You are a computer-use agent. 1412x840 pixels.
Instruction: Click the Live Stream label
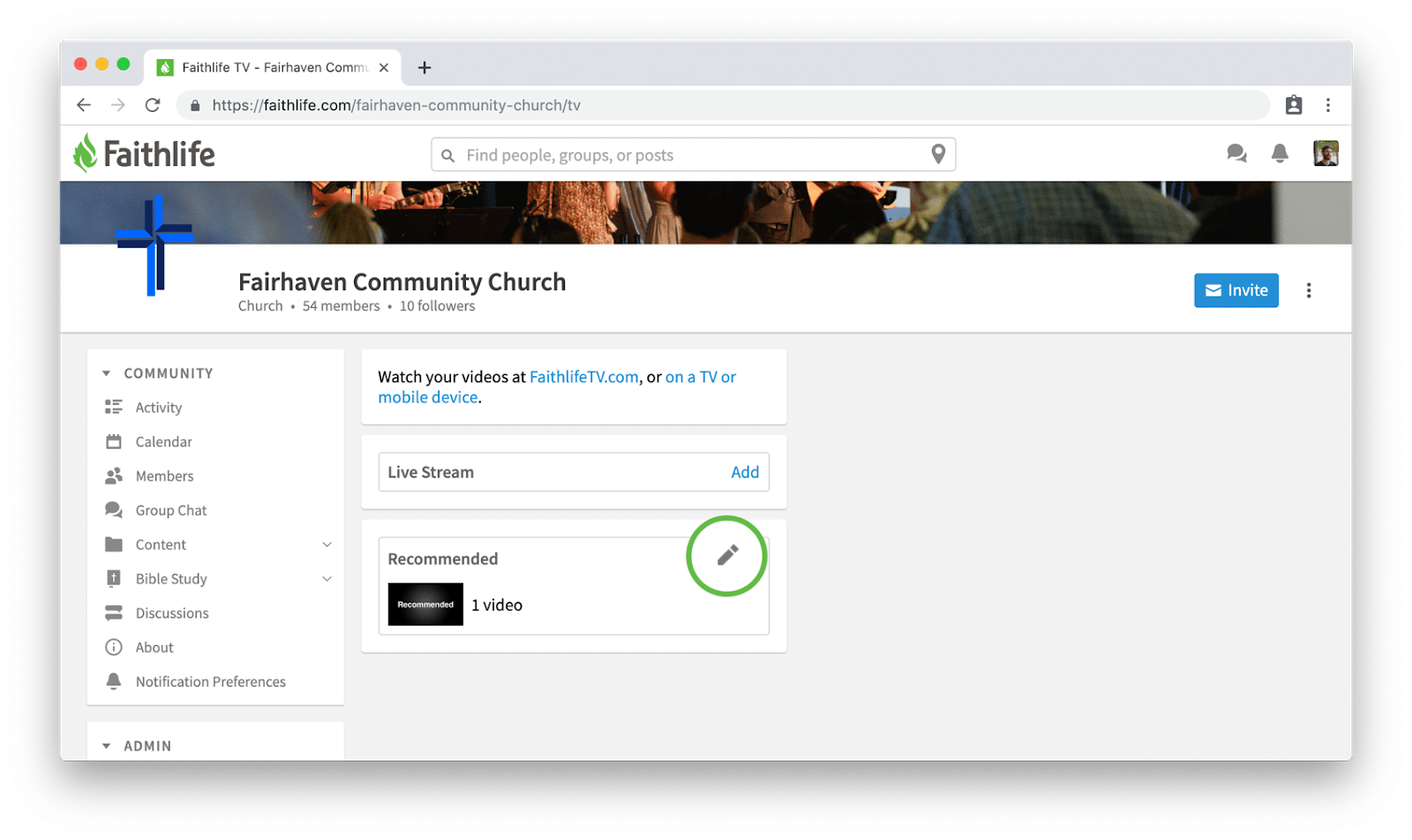(x=431, y=472)
